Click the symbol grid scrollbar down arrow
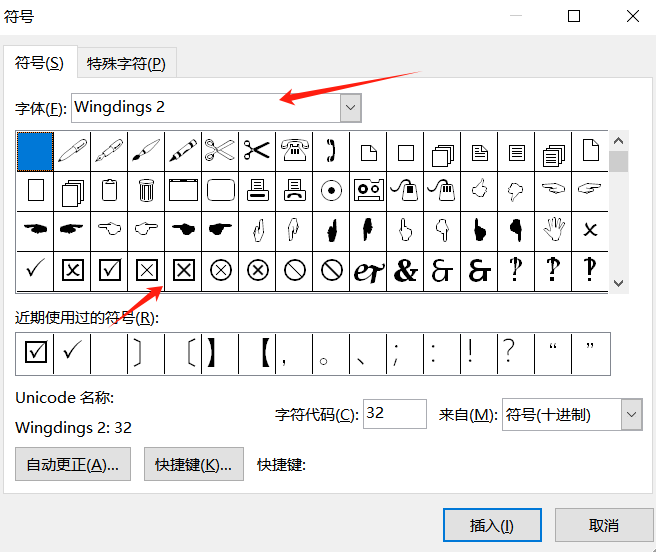Screen dimensions: 656x552 click(618, 283)
